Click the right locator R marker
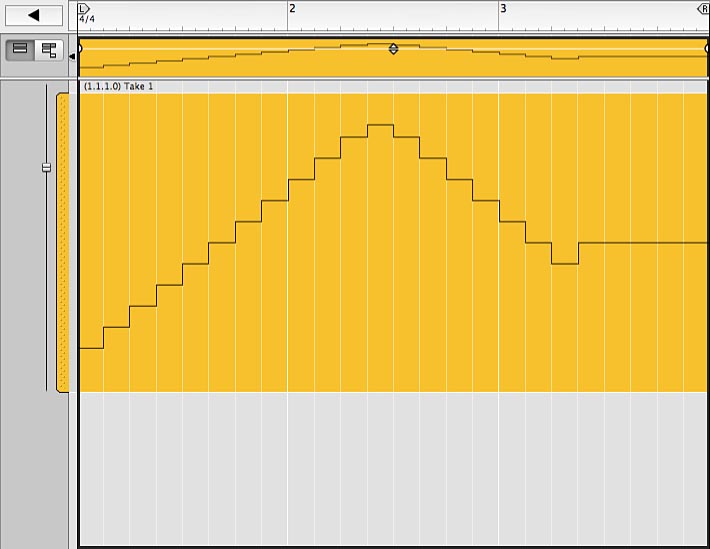Viewport: 710px width, 549px height. click(x=702, y=8)
